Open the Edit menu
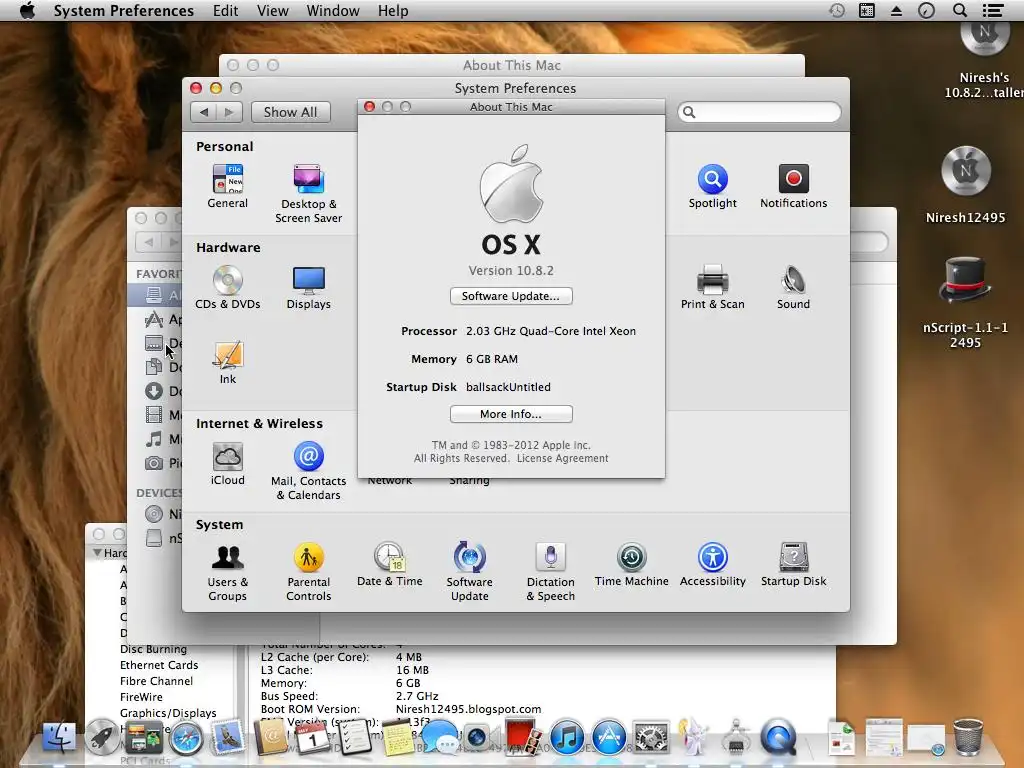 pyautogui.click(x=225, y=10)
